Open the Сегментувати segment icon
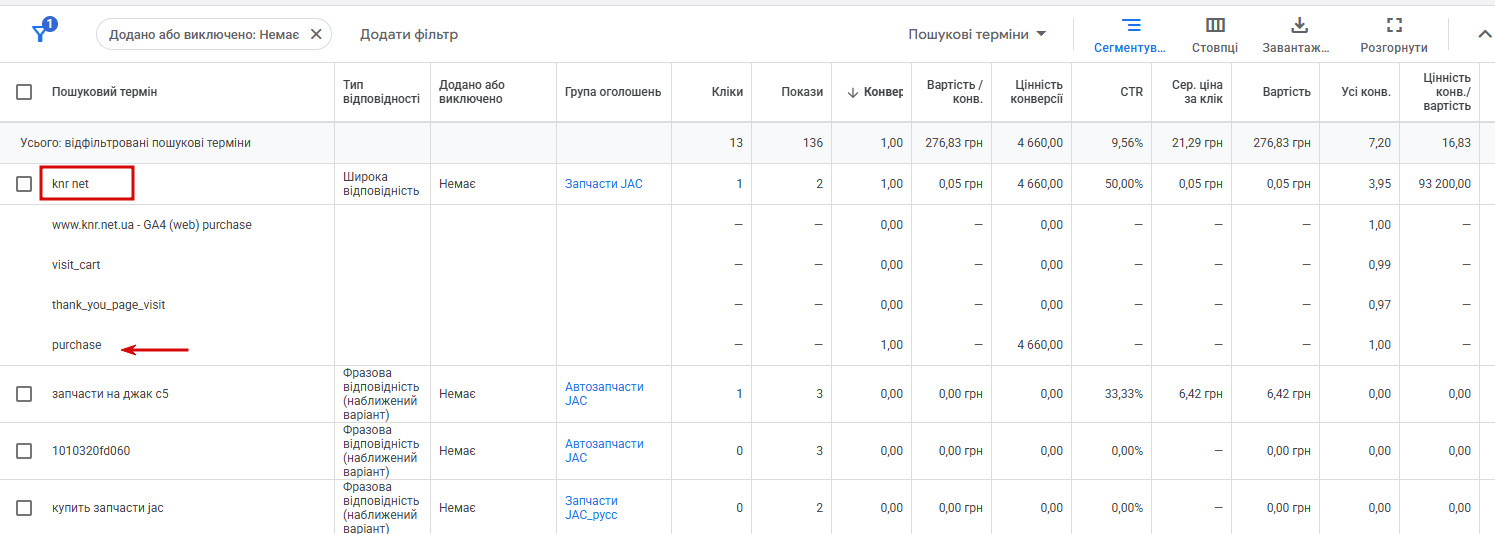 pos(1131,25)
